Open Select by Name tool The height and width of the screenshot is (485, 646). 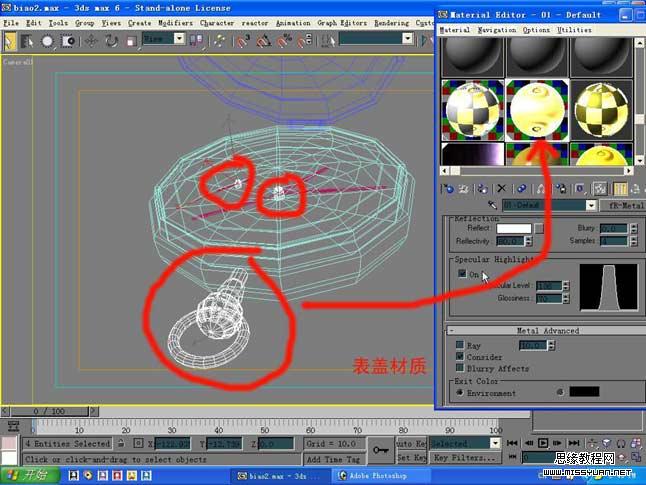(27, 41)
